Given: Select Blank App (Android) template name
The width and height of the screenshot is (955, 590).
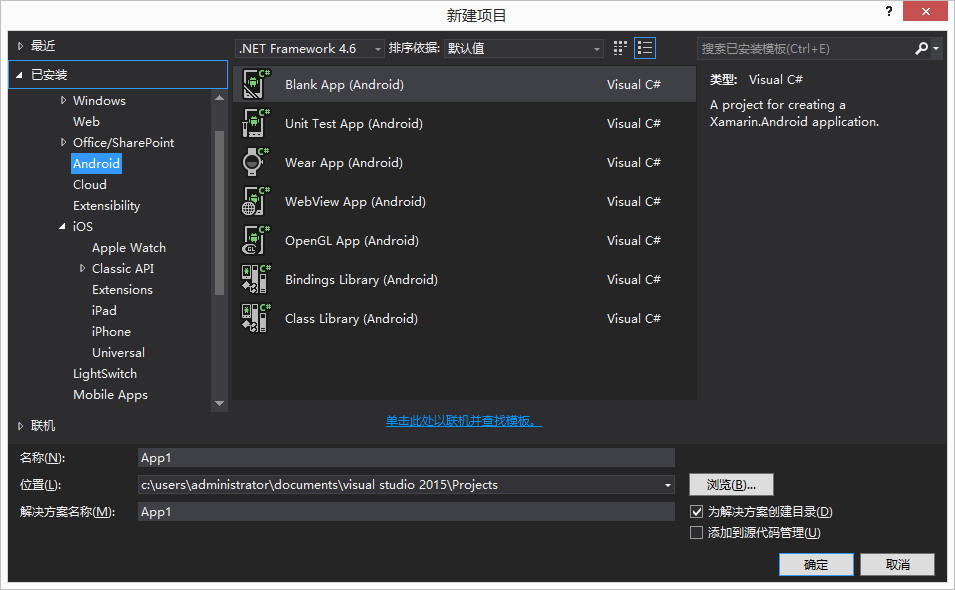Looking at the screenshot, I should (344, 85).
